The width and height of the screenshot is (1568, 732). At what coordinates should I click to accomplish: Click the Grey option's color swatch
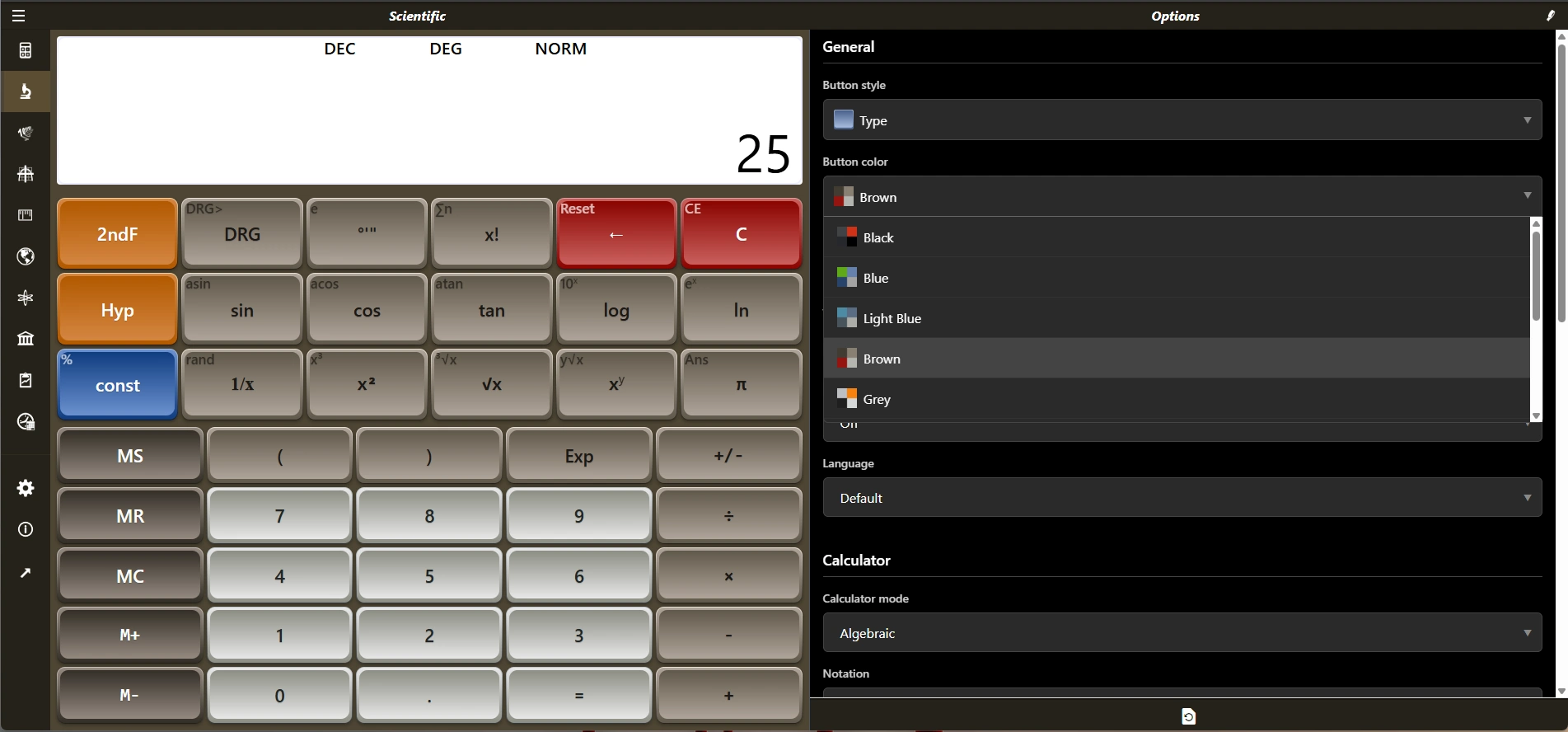point(846,399)
